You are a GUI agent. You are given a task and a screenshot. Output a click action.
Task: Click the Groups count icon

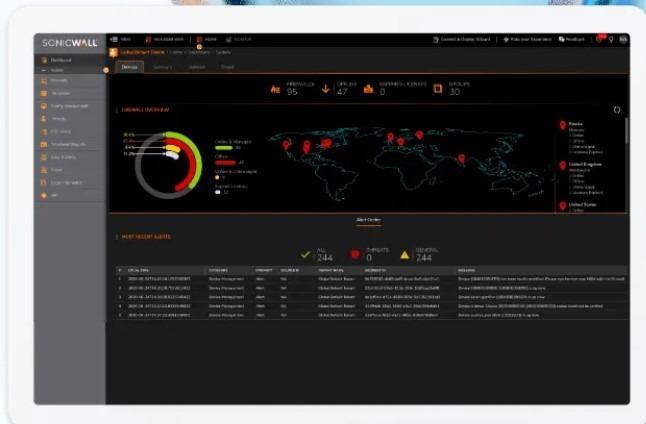pyautogui.click(x=438, y=88)
